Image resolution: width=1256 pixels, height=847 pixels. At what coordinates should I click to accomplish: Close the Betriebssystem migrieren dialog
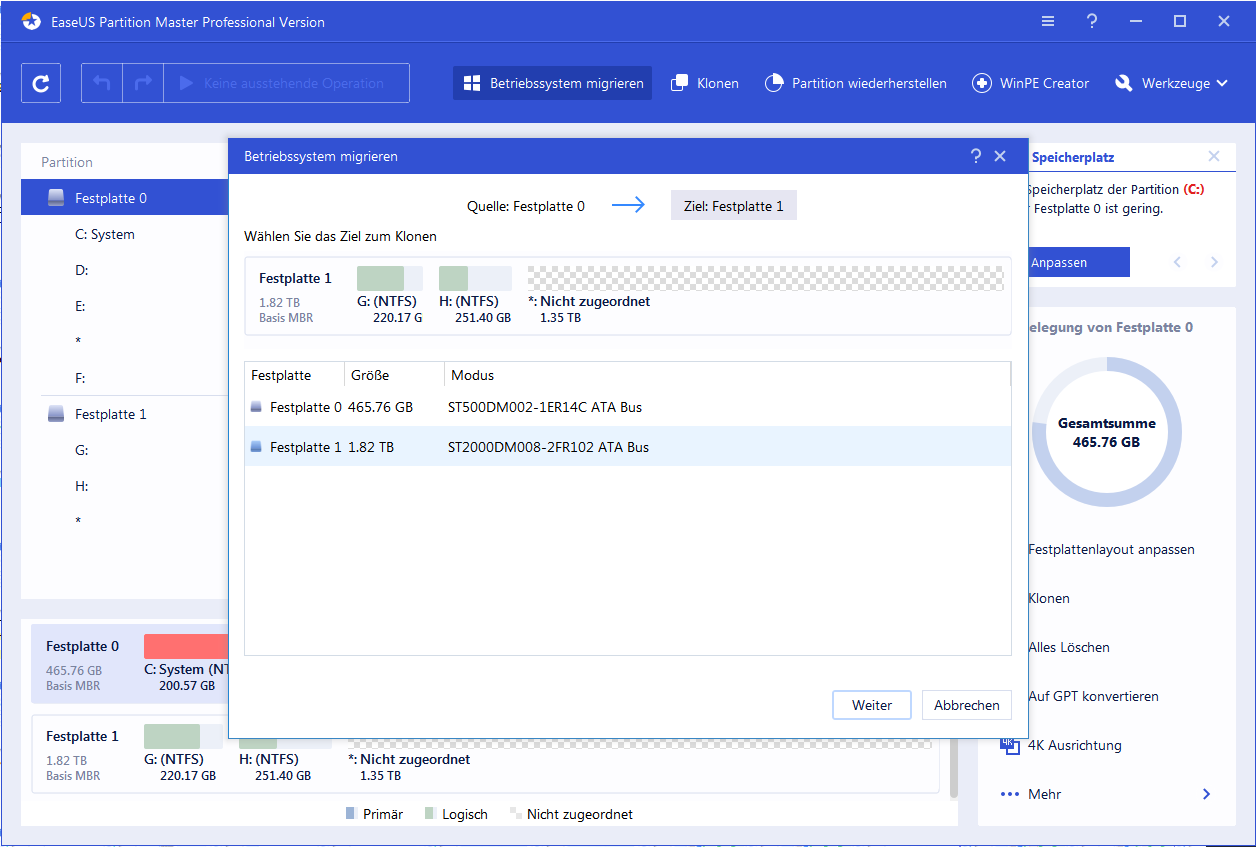(1000, 156)
